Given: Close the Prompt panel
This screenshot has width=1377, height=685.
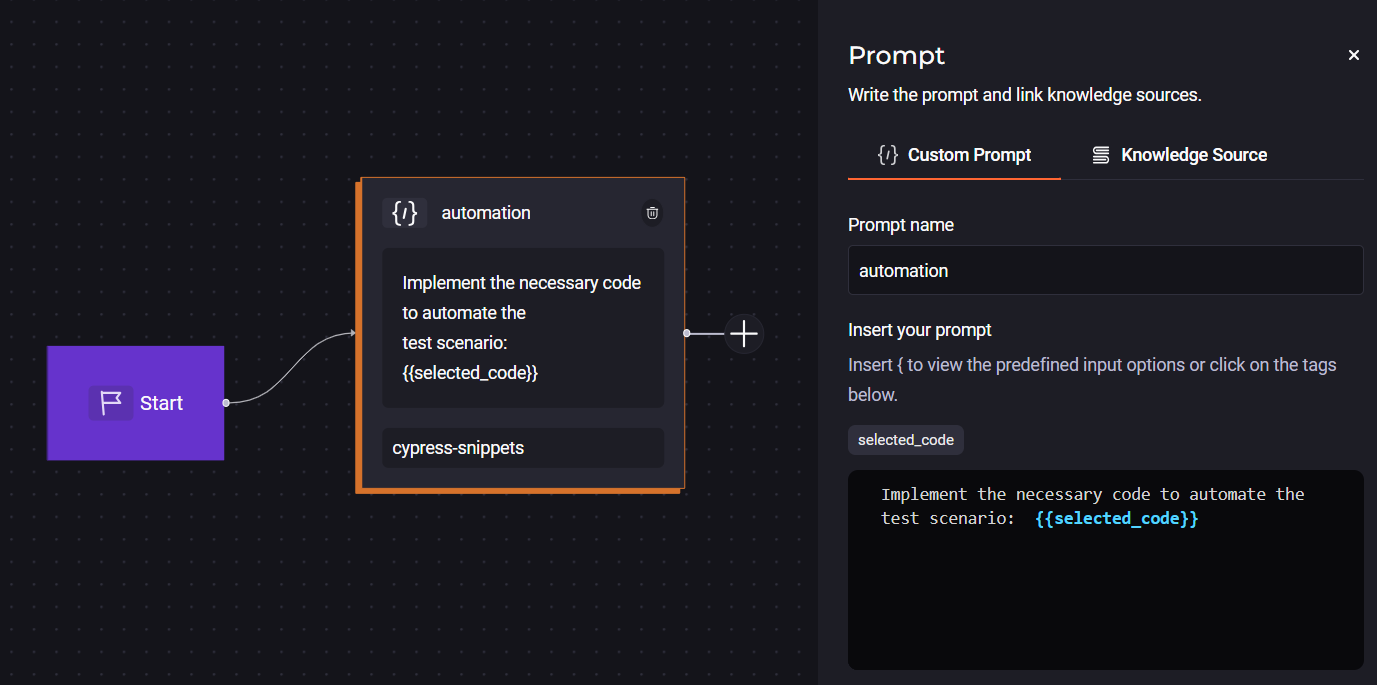Looking at the screenshot, I should pyautogui.click(x=1353, y=56).
